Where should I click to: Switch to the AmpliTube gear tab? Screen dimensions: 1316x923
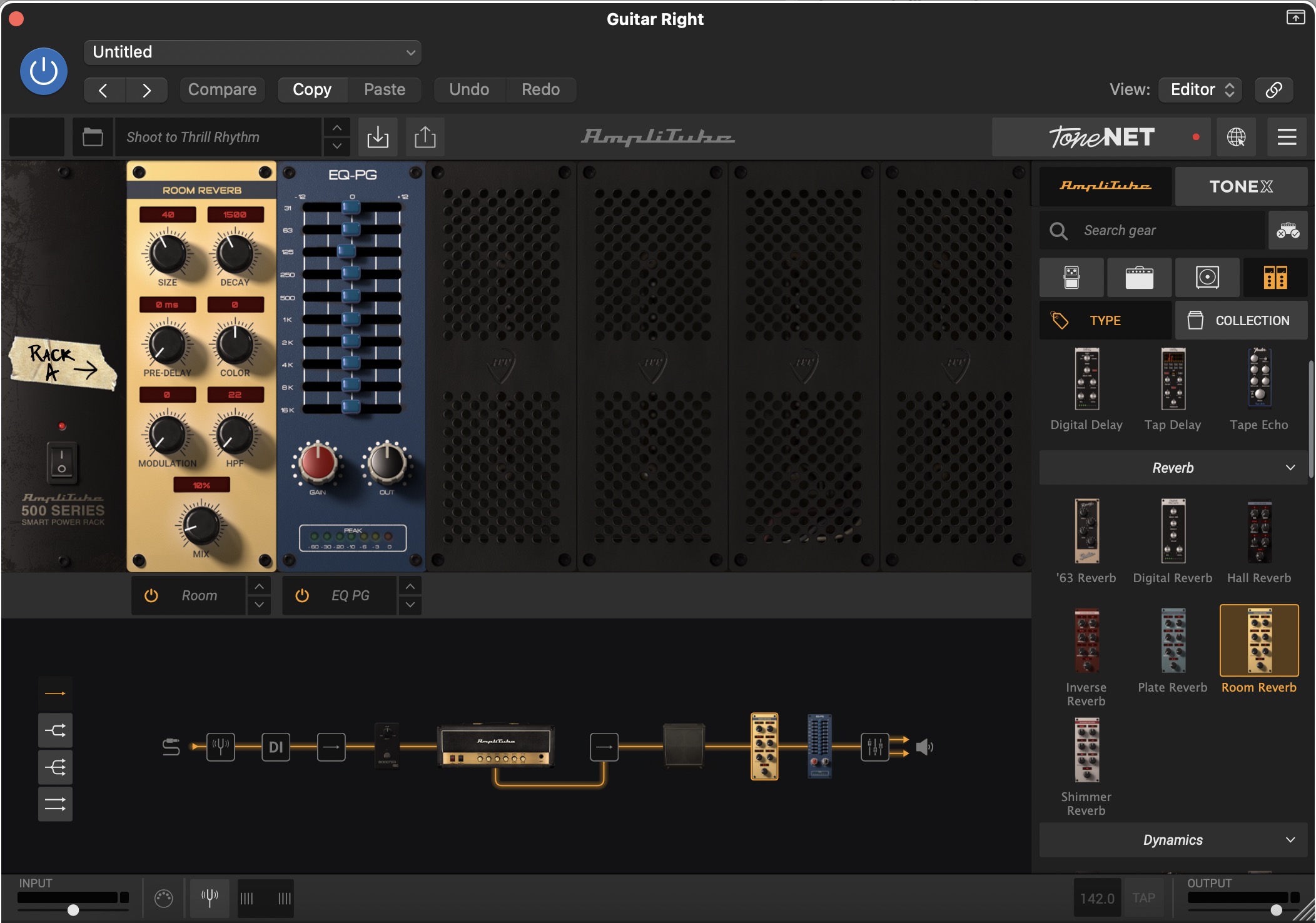pos(1105,186)
